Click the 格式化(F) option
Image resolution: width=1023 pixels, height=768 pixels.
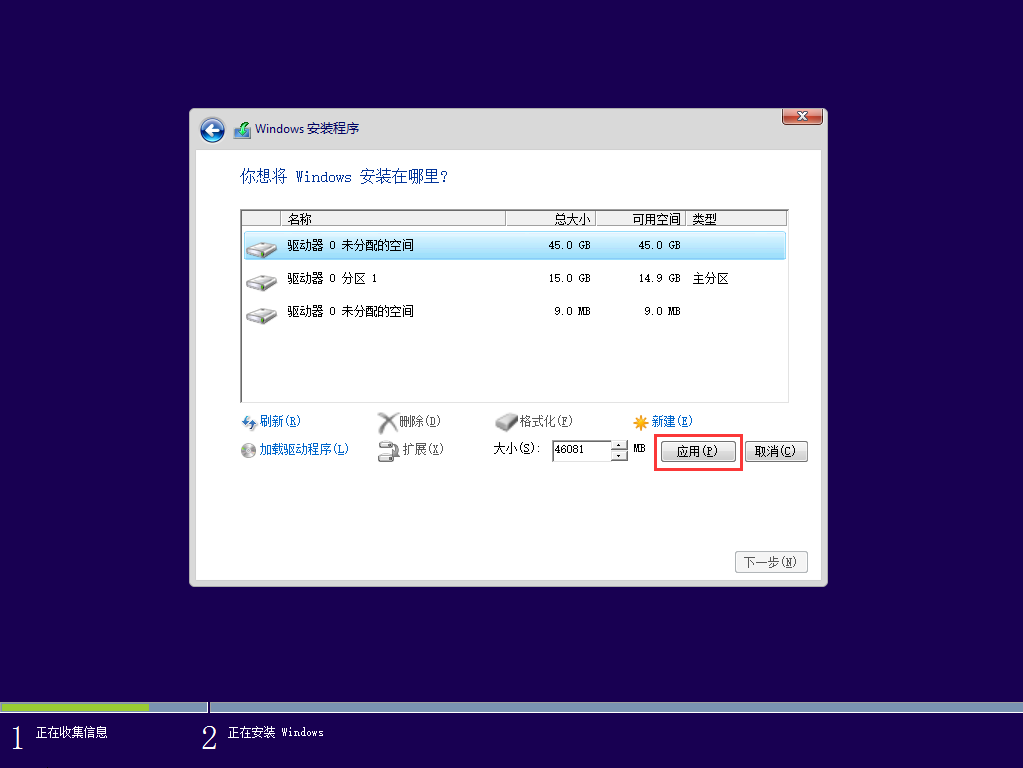coord(545,422)
